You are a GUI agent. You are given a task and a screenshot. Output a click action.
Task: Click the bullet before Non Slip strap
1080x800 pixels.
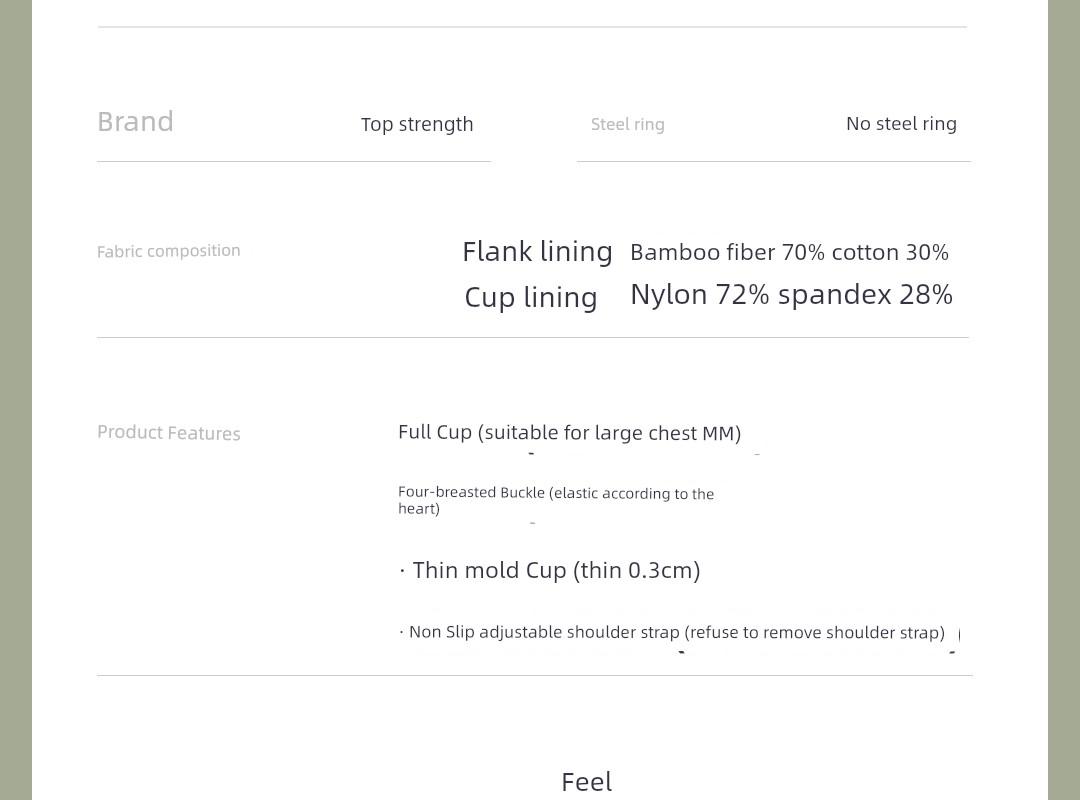coord(402,632)
